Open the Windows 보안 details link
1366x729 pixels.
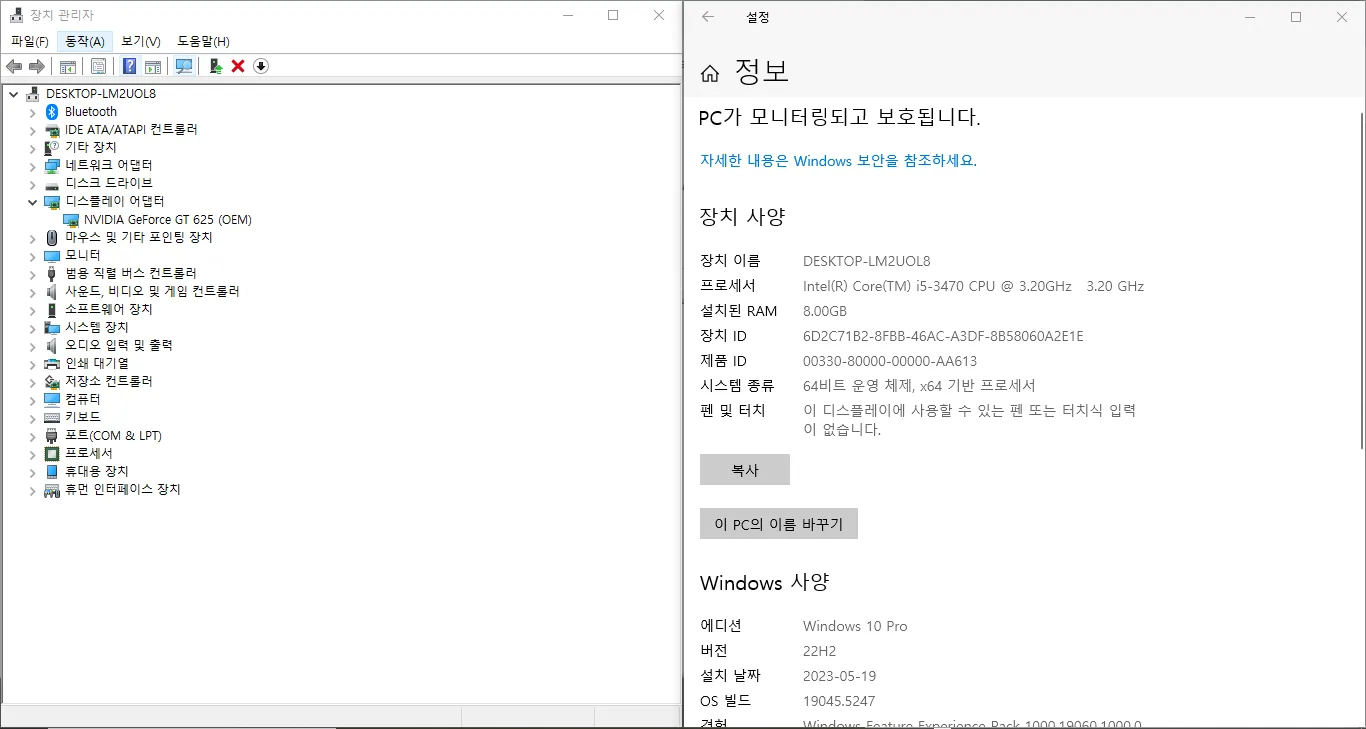(x=838, y=160)
